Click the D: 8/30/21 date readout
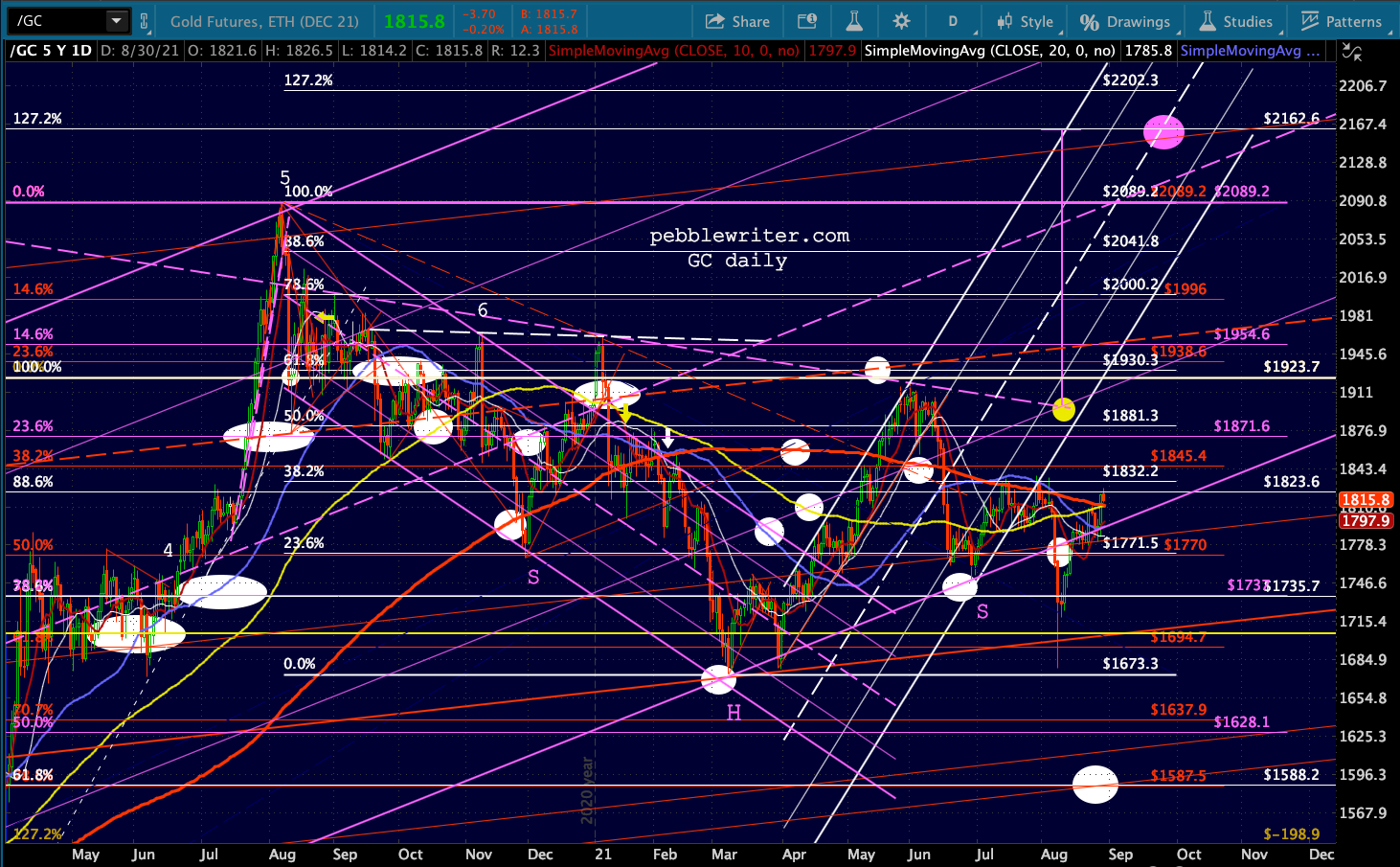1400x867 pixels. tap(139, 51)
